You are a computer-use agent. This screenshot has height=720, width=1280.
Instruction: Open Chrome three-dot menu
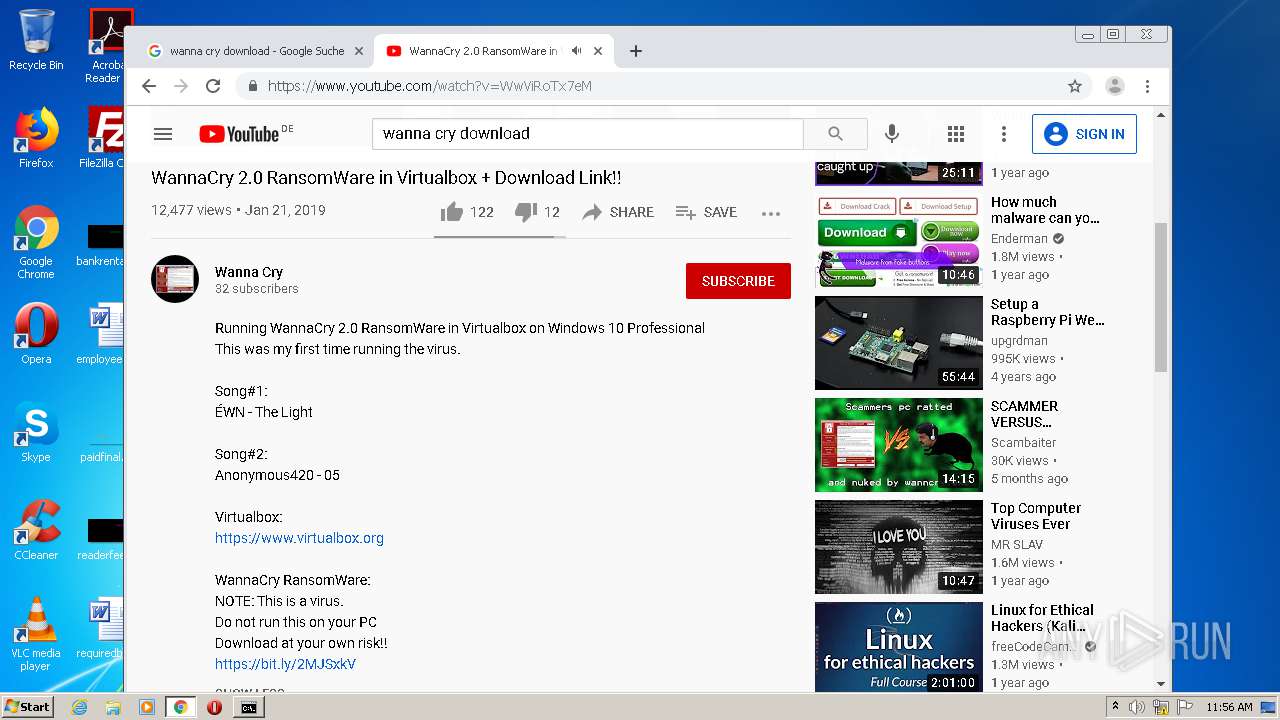(1148, 86)
